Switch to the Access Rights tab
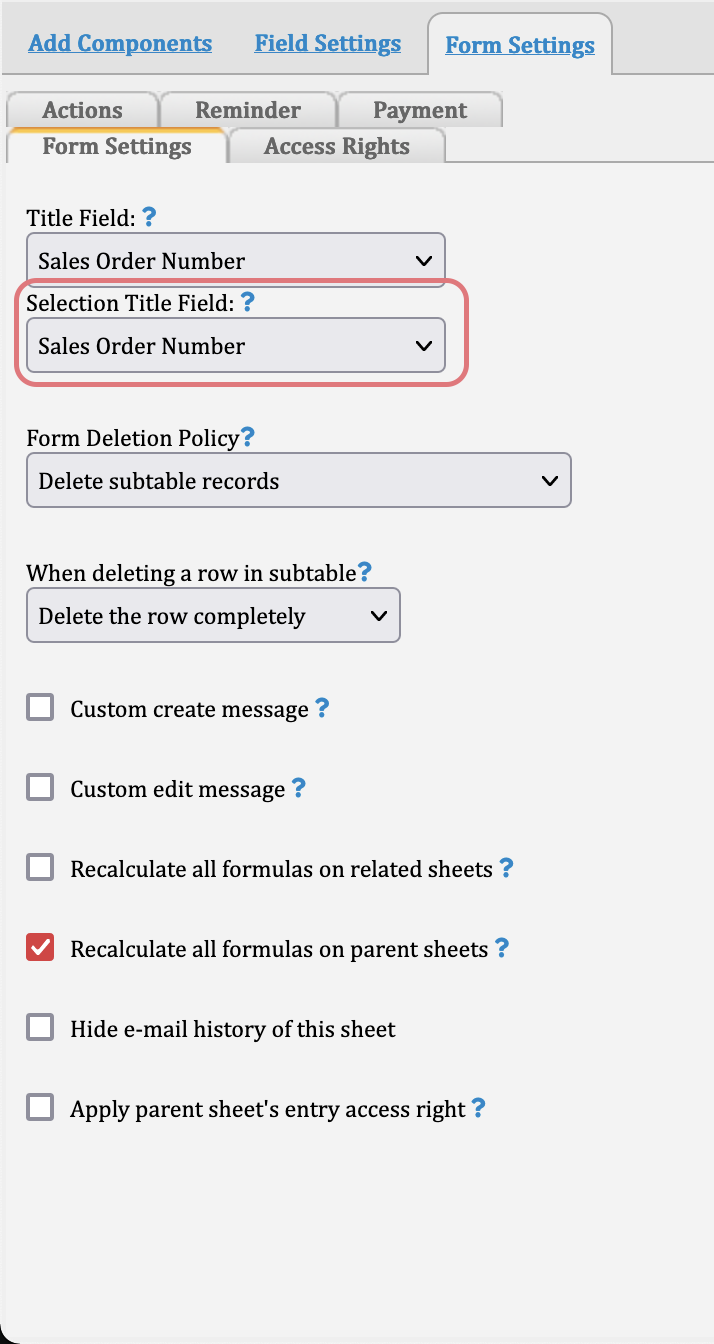The height and width of the screenshot is (1344, 714). click(337, 146)
